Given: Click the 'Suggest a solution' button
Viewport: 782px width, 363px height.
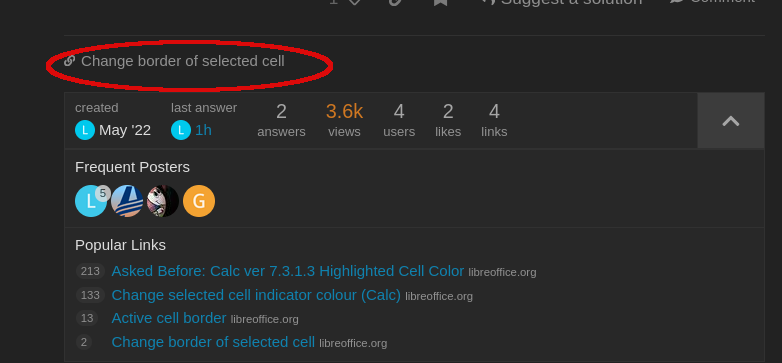Looking at the screenshot, I should pos(561,2).
